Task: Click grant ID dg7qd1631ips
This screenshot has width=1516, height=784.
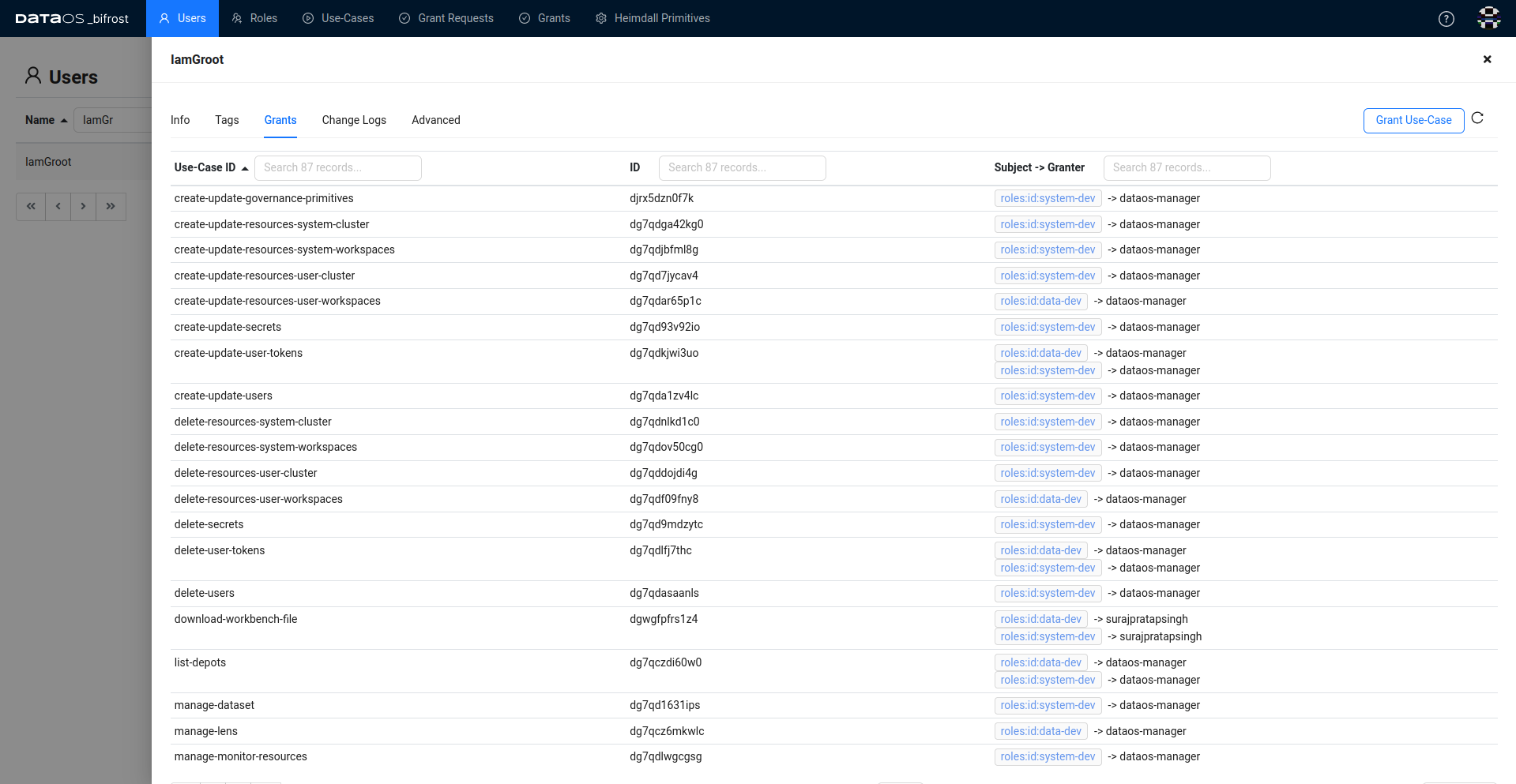Action: tap(664, 705)
